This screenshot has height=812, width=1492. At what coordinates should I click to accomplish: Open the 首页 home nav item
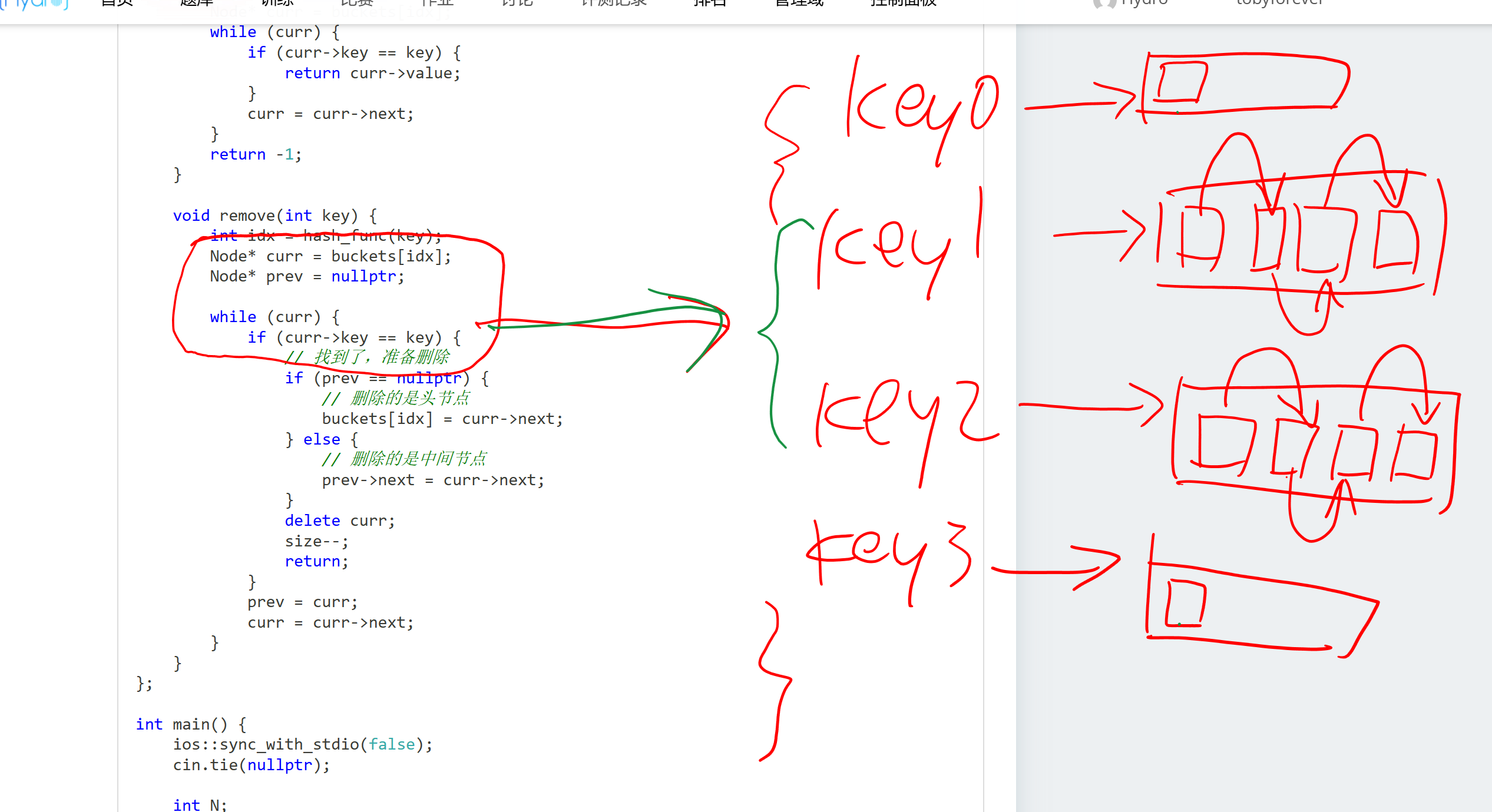click(117, 3)
